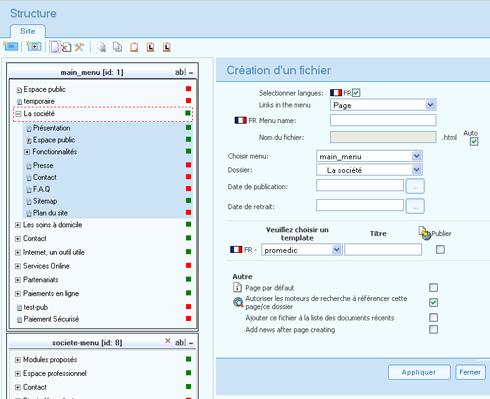
Task: Click the page icon before Paiement Sécurisé
Action: (19, 319)
